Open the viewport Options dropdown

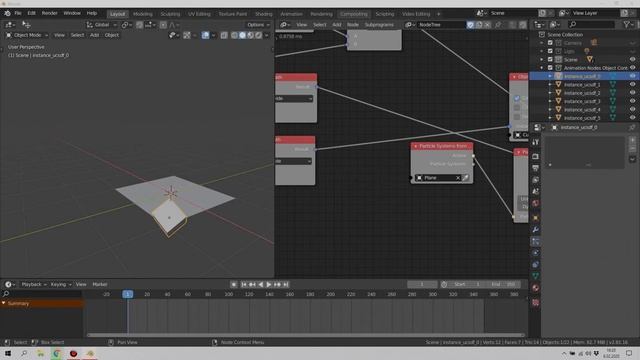(258, 25)
